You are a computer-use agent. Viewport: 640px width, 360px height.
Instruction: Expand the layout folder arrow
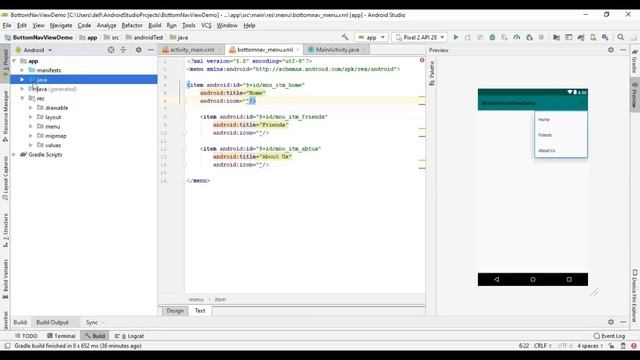tap(31, 117)
